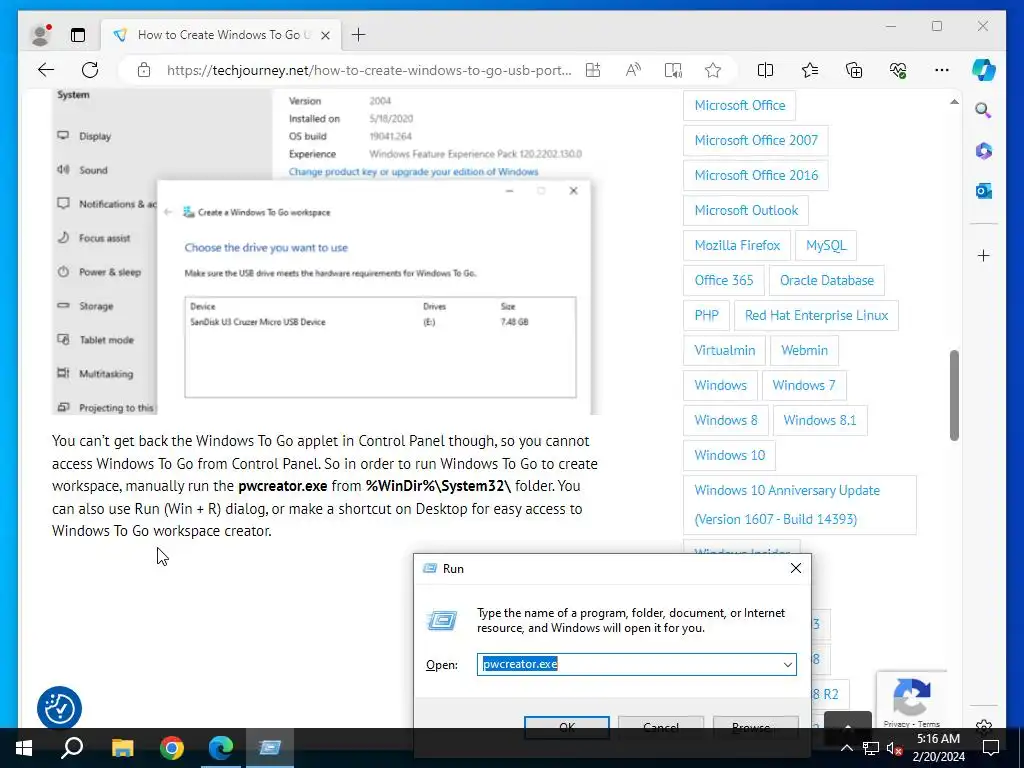
Task: Open Outlook sidebar icon
Action: [984, 191]
